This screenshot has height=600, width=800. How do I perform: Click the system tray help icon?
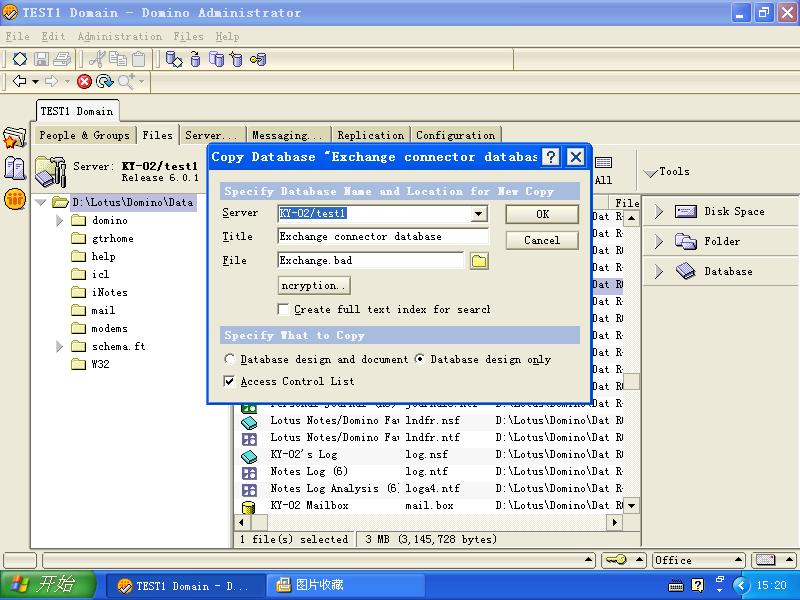click(697, 585)
